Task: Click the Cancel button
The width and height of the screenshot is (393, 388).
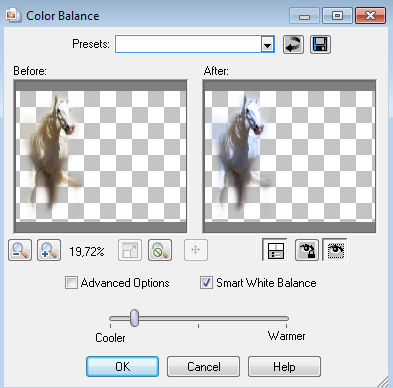Action: [x=203, y=367]
